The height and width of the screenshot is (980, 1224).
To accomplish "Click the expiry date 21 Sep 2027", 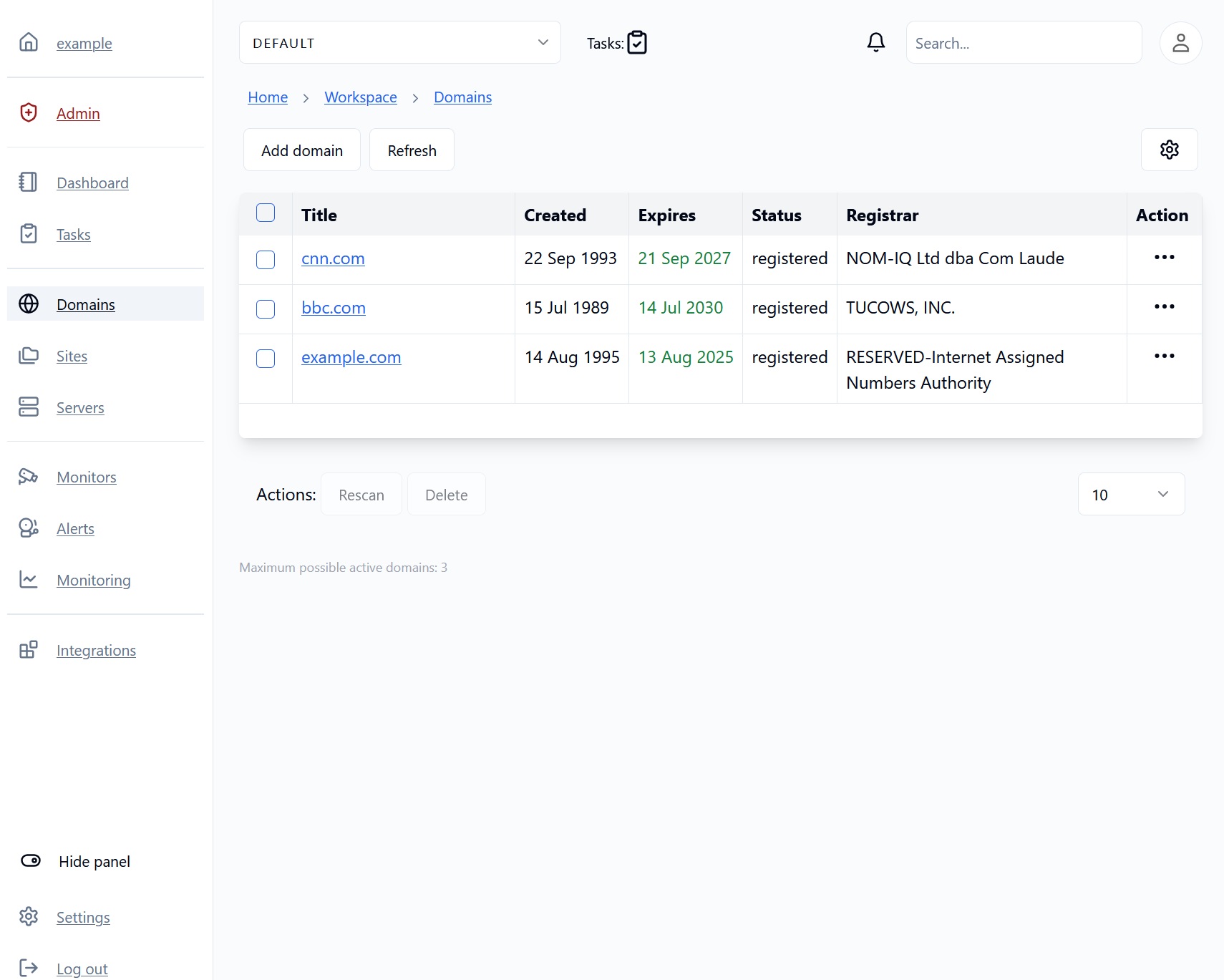I will pos(684,258).
